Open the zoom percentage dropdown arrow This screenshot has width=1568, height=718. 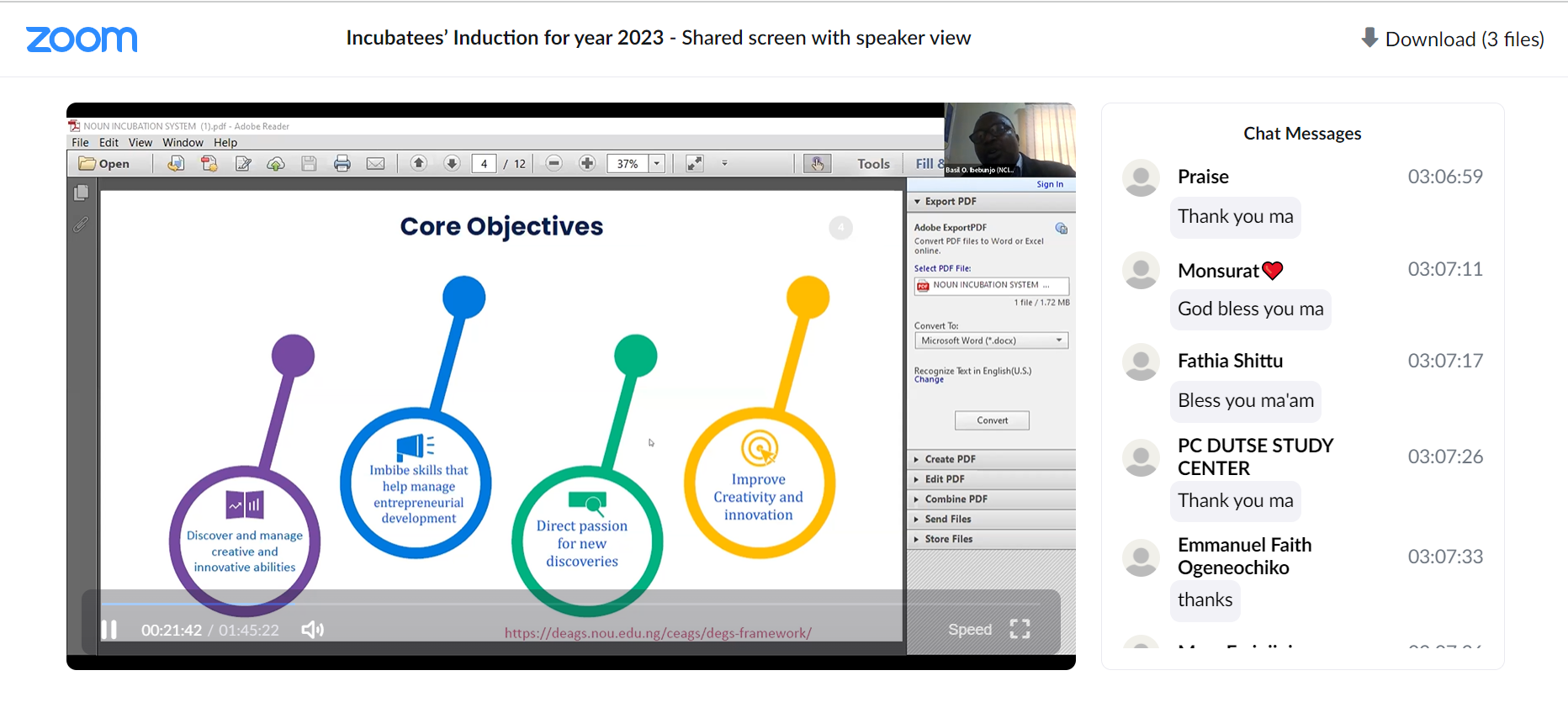(657, 164)
